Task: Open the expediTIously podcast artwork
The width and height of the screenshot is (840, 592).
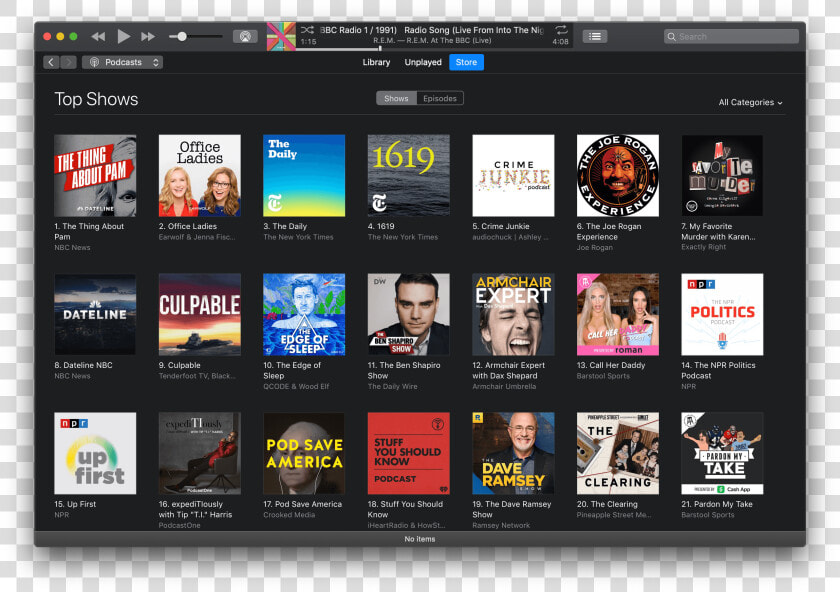Action: click(199, 453)
